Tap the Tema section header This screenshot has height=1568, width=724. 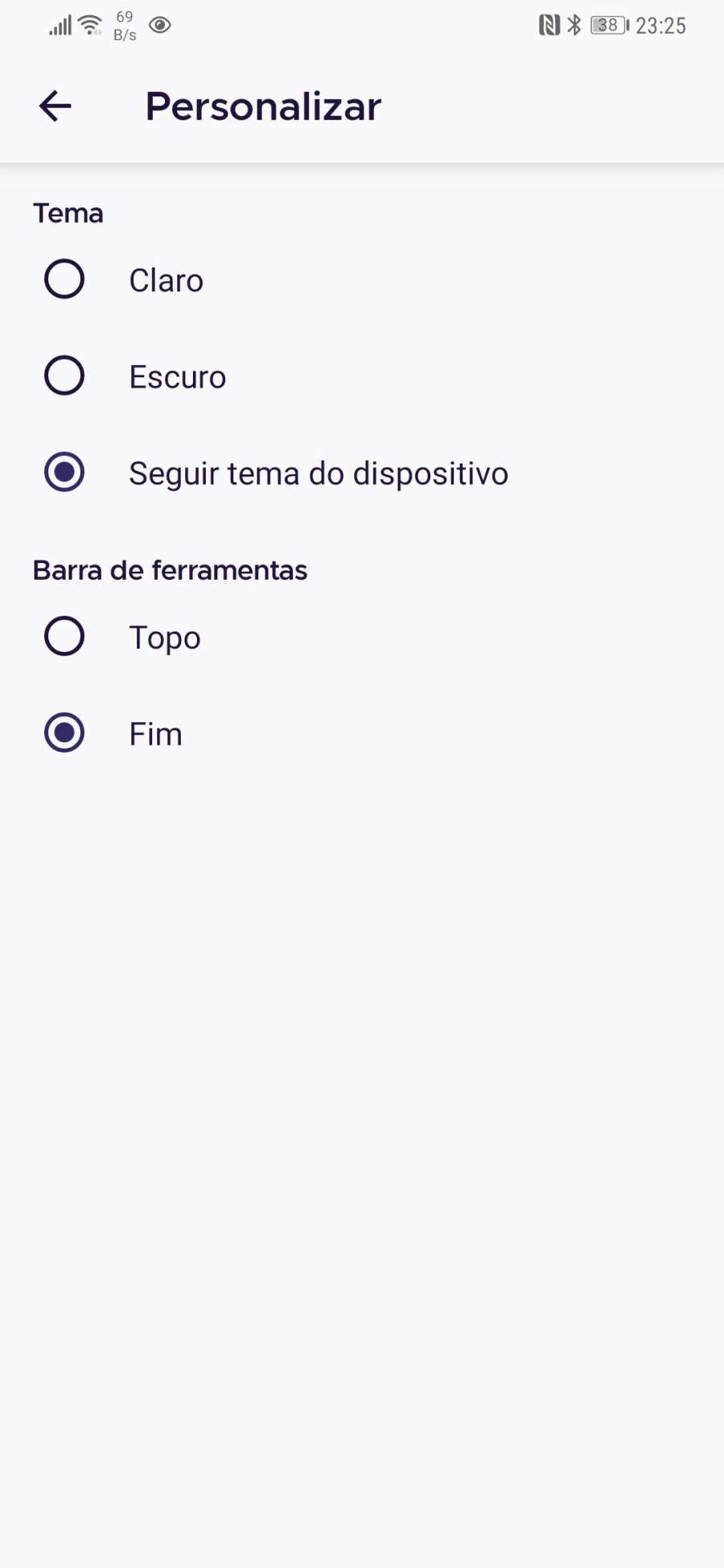coord(68,214)
